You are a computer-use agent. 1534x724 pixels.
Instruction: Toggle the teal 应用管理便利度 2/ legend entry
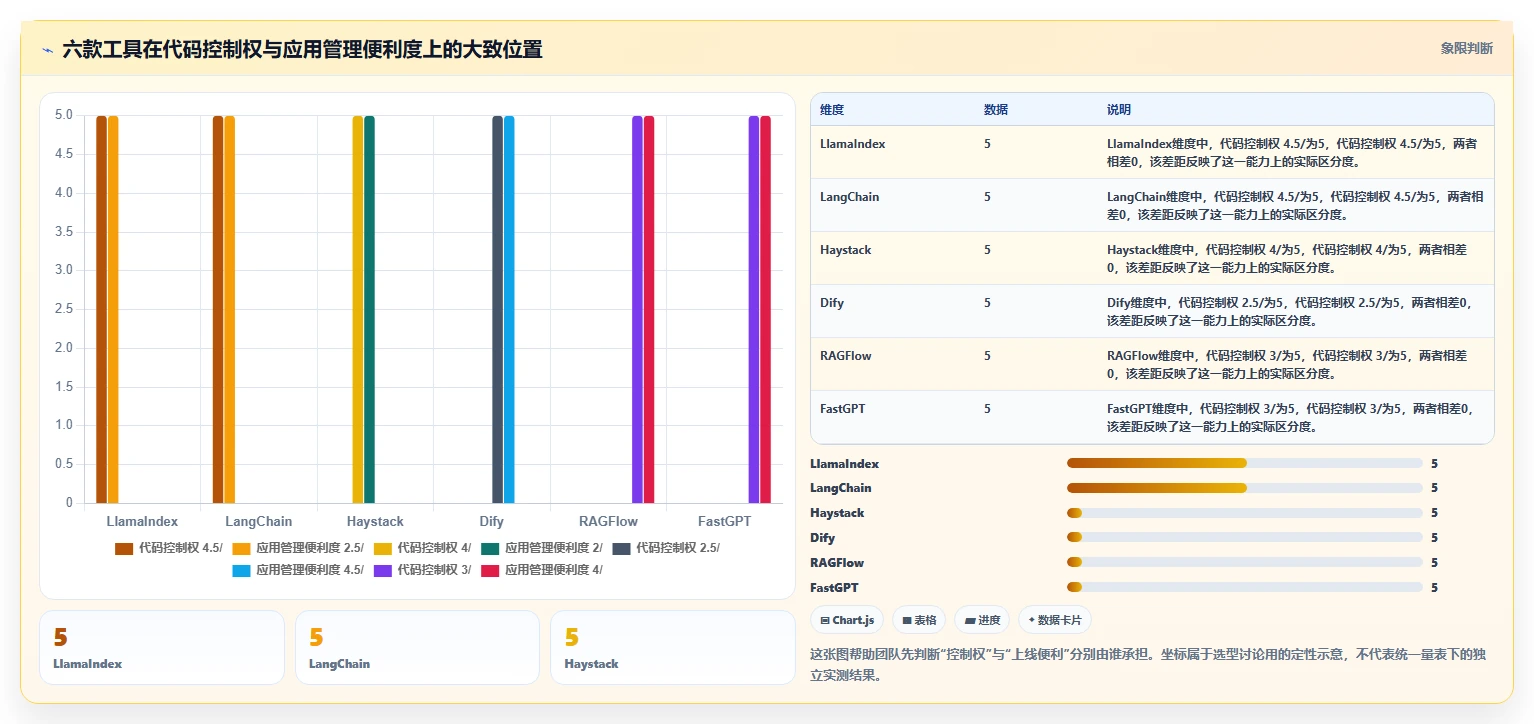542,548
